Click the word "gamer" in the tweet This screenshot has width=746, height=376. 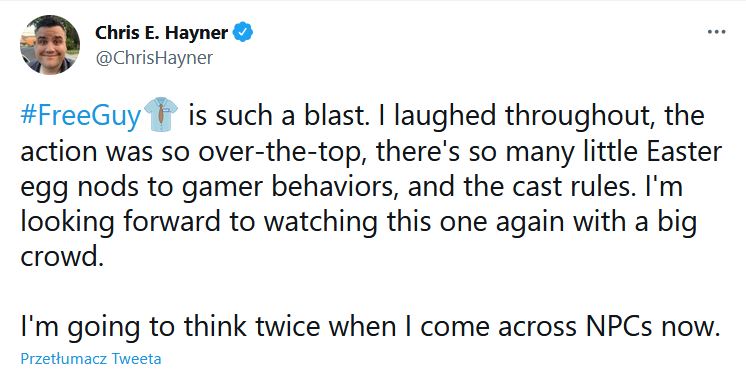pyautogui.click(x=222, y=188)
